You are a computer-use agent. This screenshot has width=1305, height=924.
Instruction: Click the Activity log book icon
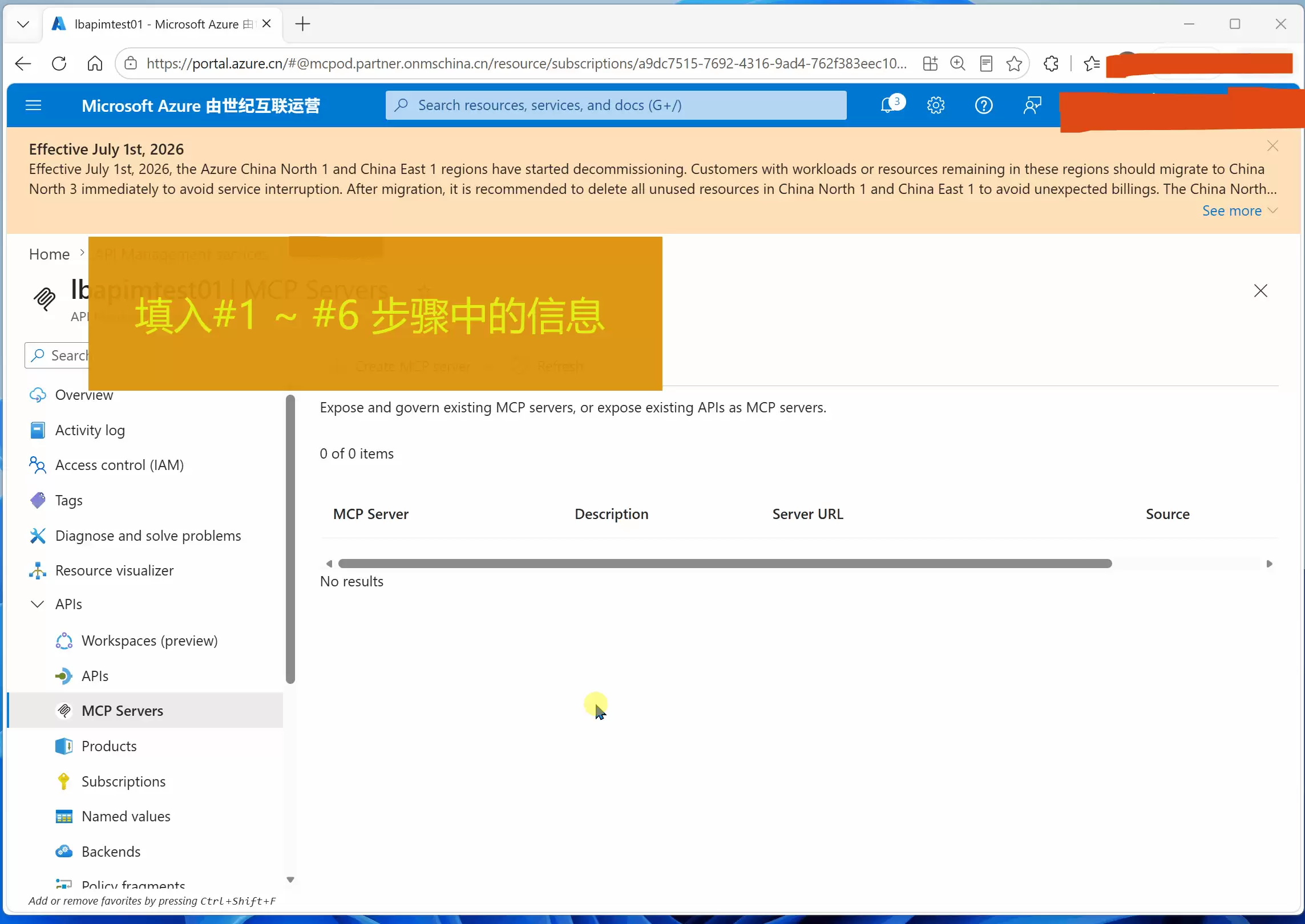pyautogui.click(x=38, y=430)
